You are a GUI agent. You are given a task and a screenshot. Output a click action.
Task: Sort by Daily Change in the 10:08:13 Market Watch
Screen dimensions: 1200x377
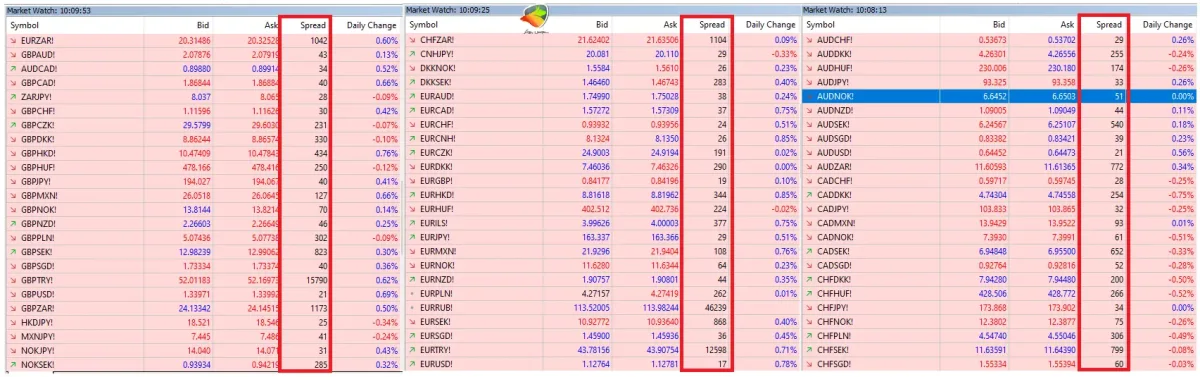coord(1169,24)
